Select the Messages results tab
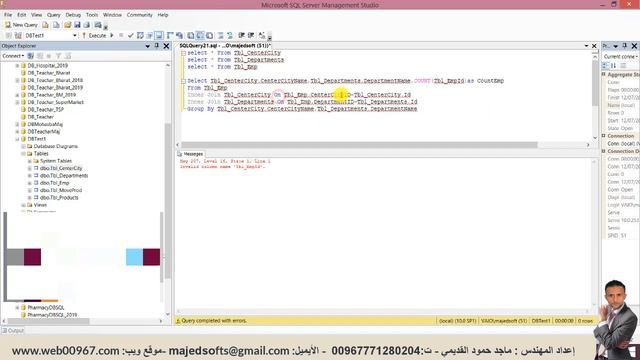The height and width of the screenshot is (360, 640). [190, 154]
